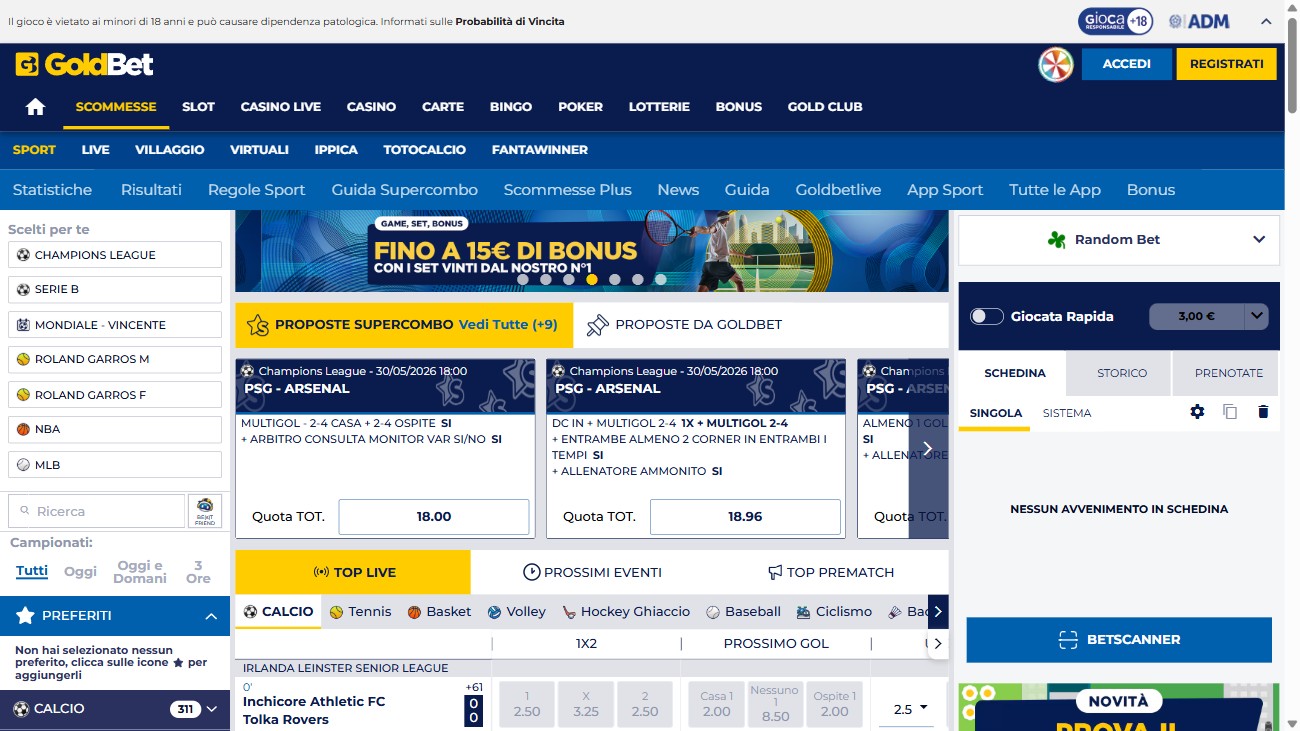
Task: Select the Tutti campionati filter
Action: (x=31, y=571)
